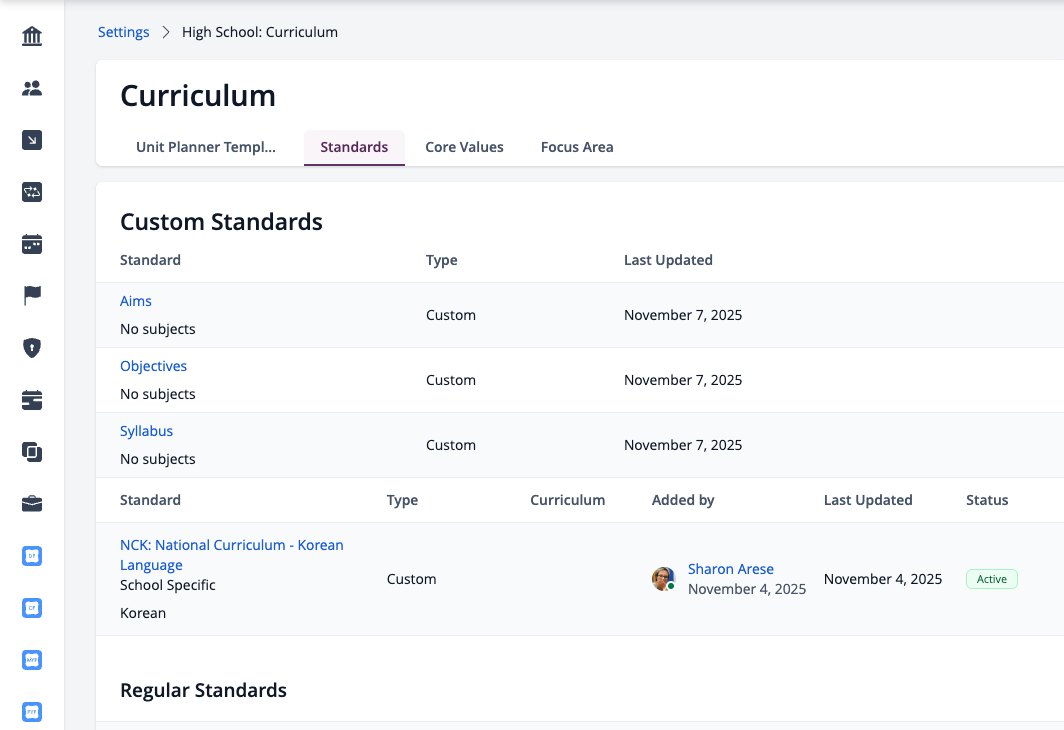
Task: Open the Syllabus custom standard
Action: [147, 431]
